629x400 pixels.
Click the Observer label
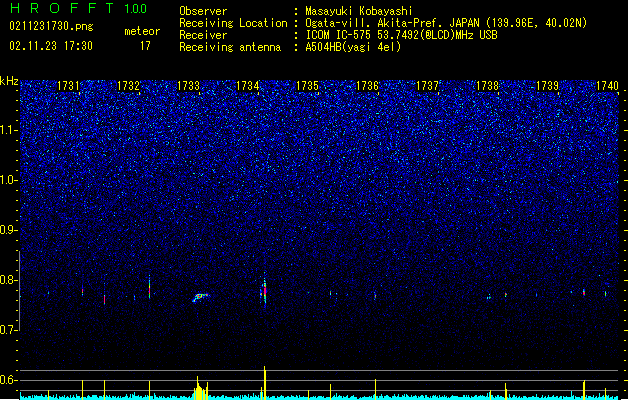coord(203,11)
